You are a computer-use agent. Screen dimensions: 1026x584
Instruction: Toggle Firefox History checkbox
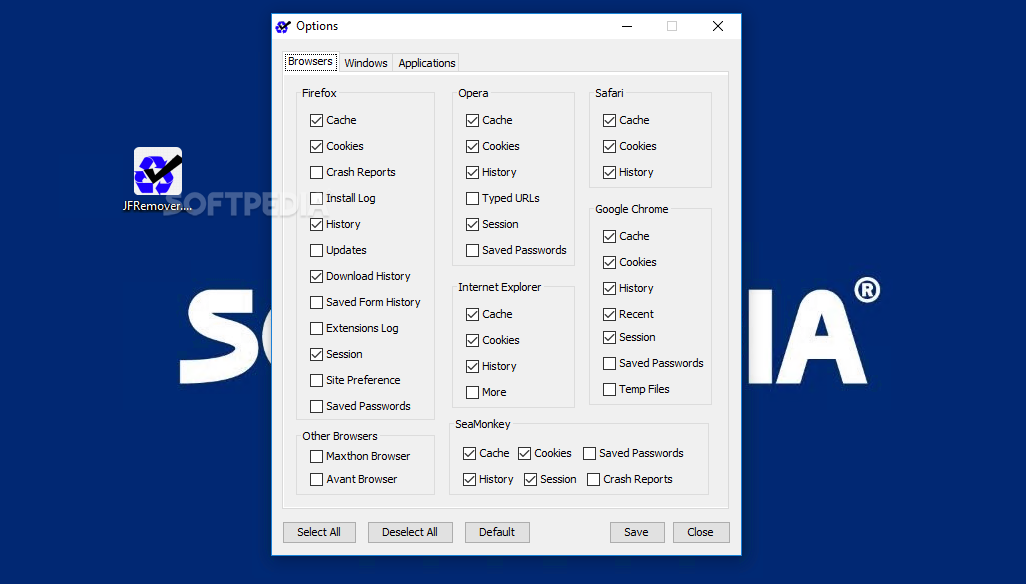316,224
